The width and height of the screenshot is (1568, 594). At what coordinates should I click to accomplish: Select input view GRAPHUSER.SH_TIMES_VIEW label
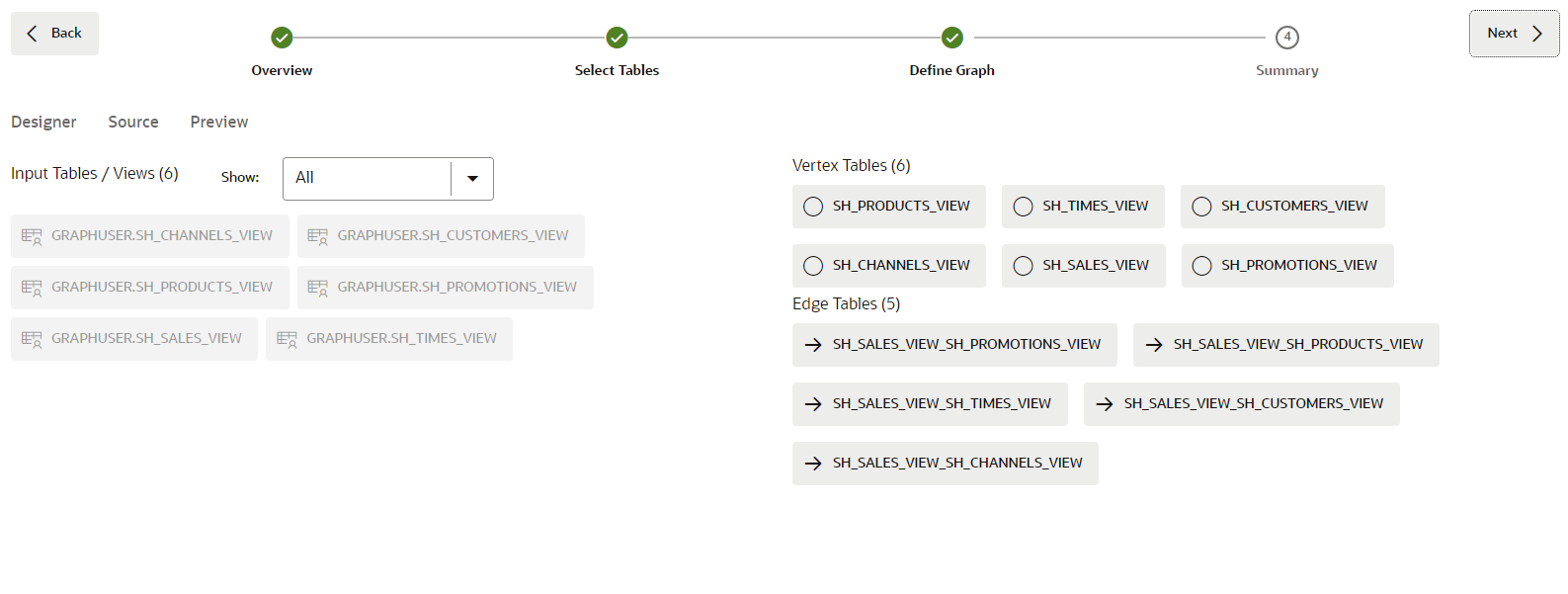point(401,338)
